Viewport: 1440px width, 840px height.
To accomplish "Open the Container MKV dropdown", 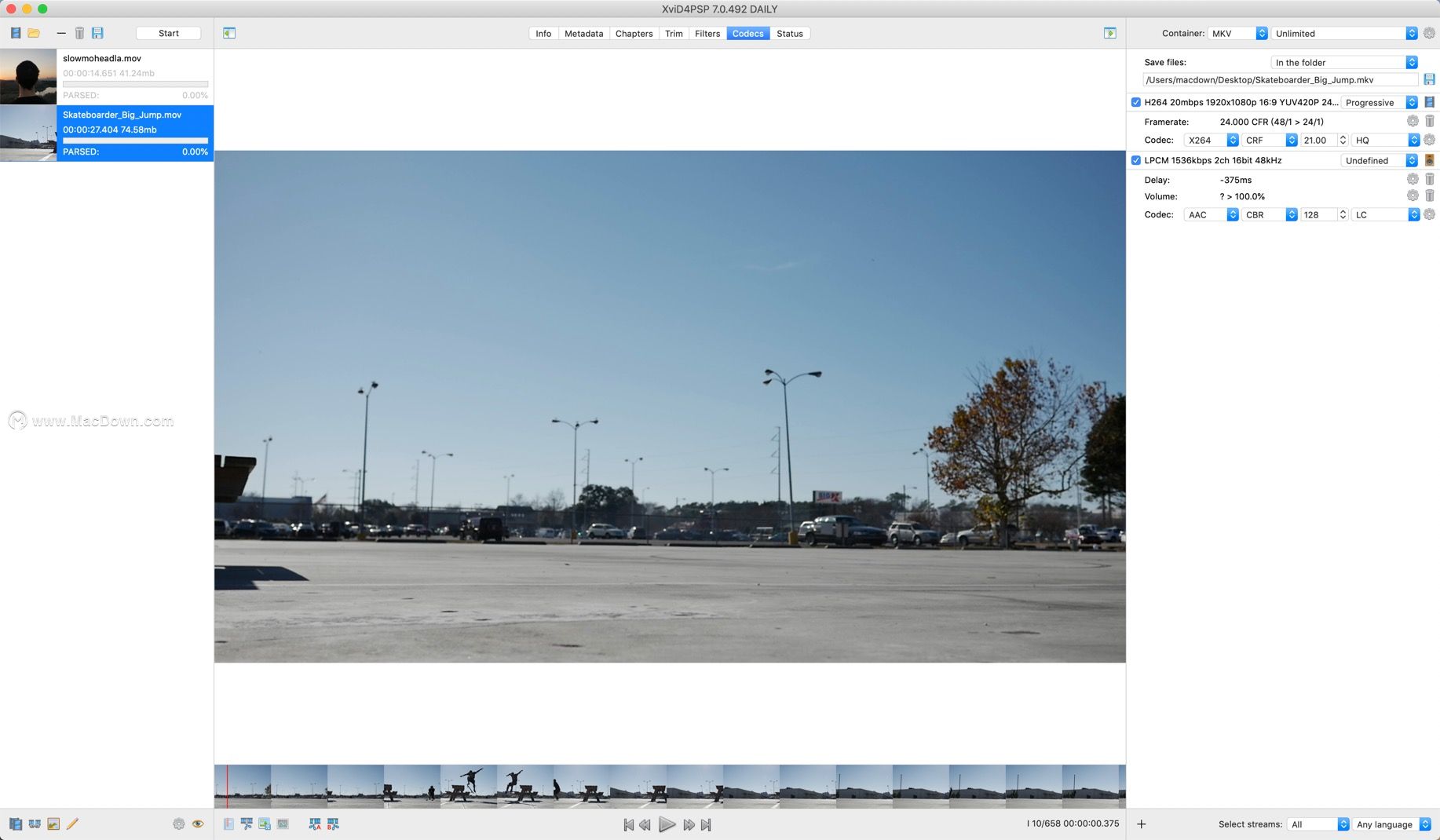I will 1237,33.
